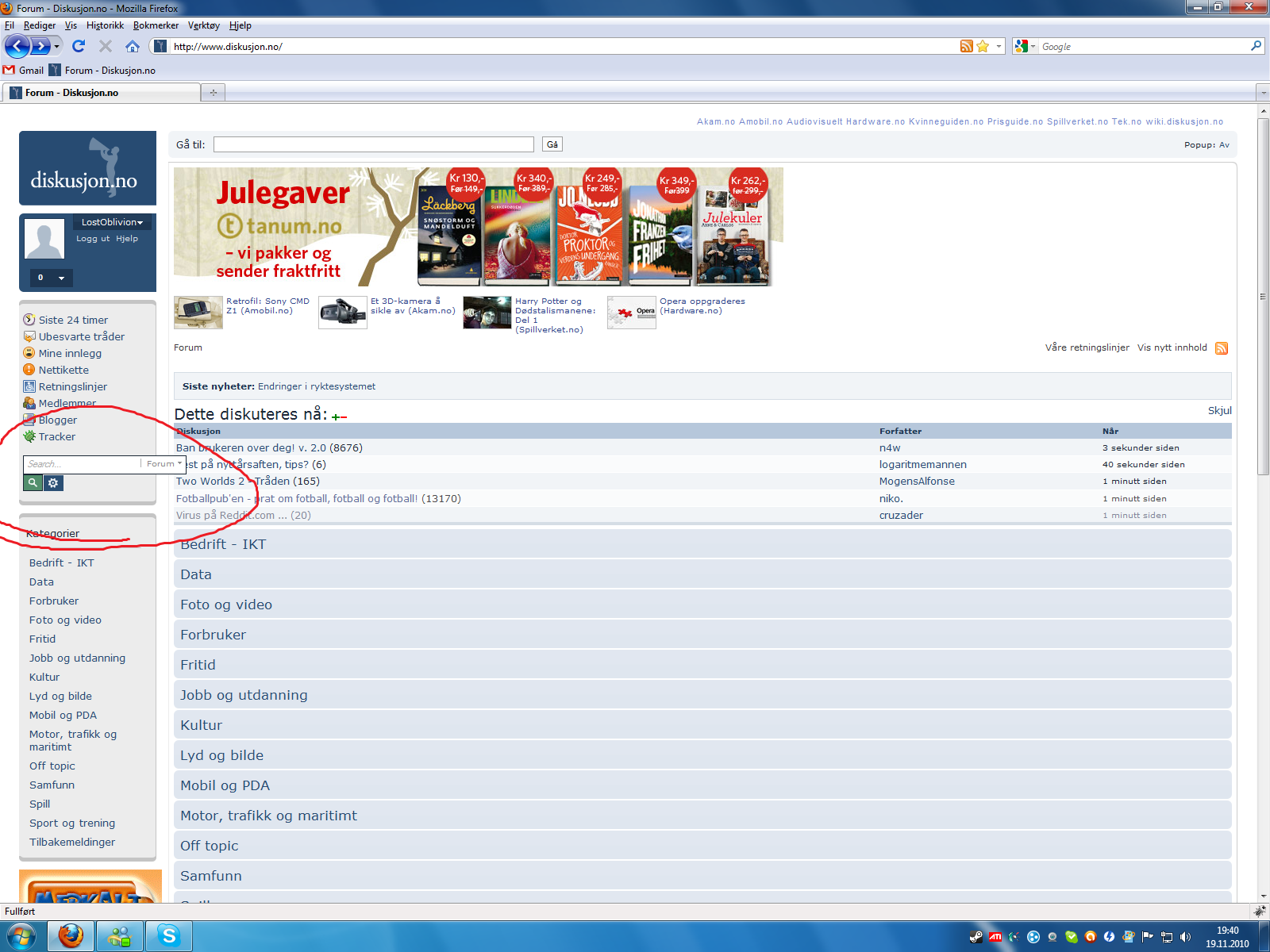Open the list all tabs dropdown
The height and width of the screenshot is (952, 1270).
[1263, 93]
